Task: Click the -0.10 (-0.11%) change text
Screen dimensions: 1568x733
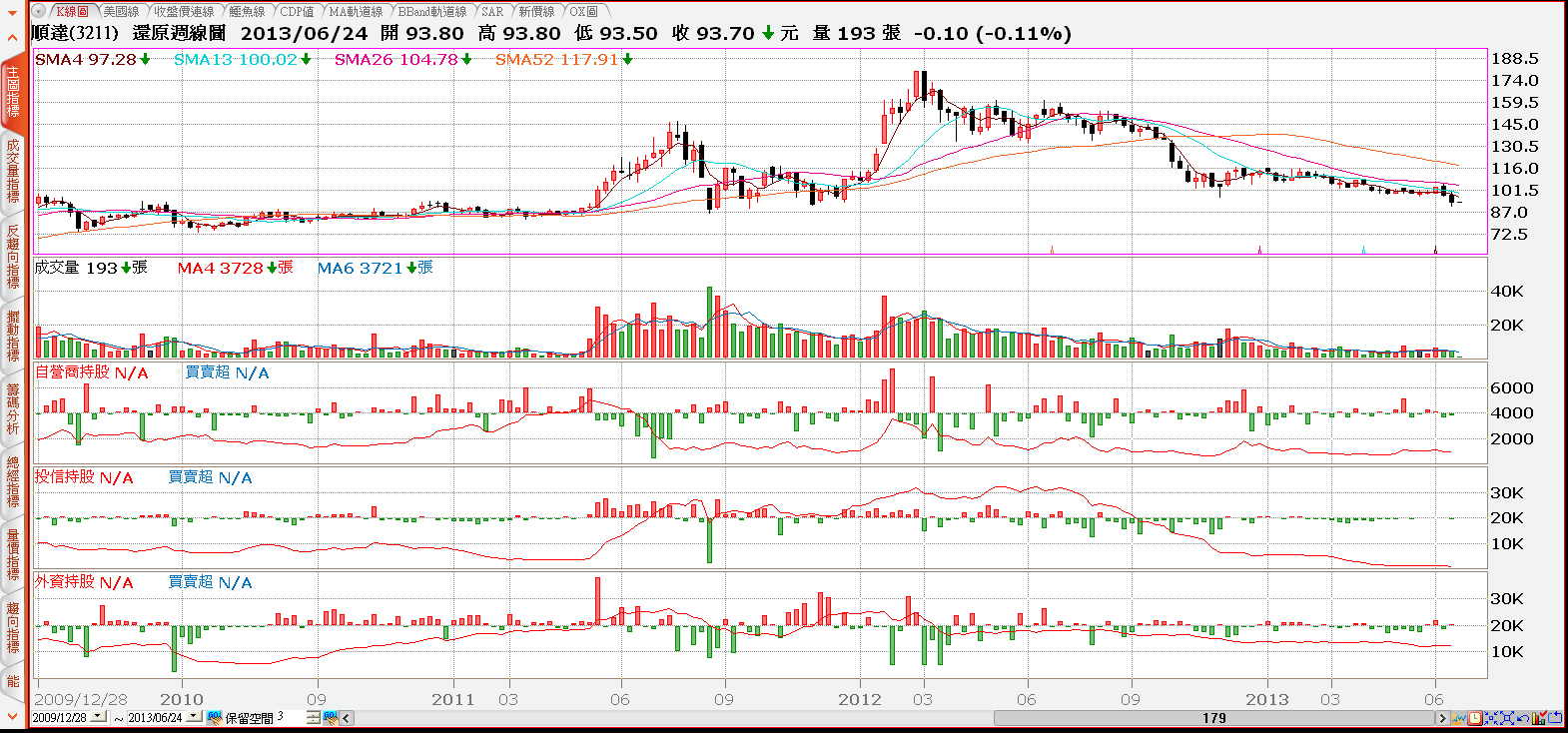Action: [992, 33]
